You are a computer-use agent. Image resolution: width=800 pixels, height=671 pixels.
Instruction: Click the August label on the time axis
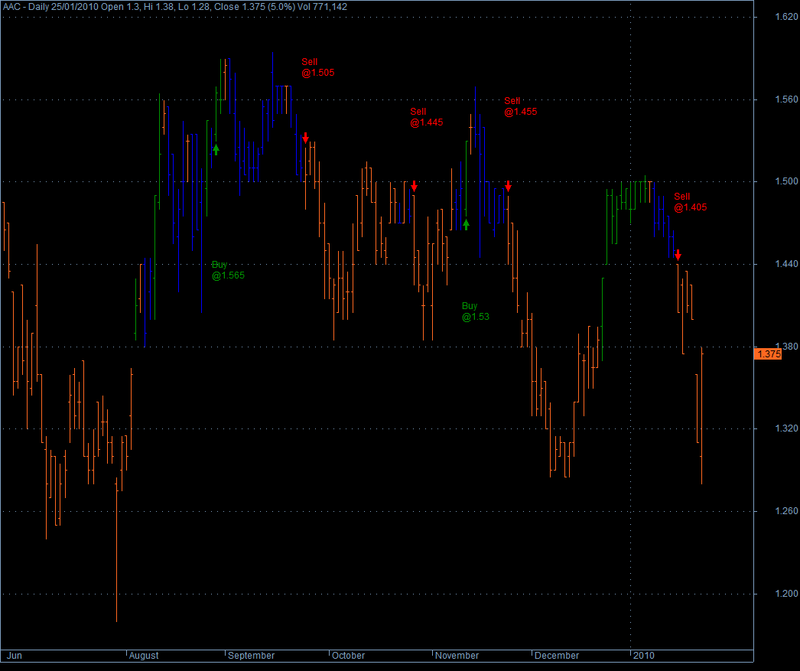(x=143, y=655)
